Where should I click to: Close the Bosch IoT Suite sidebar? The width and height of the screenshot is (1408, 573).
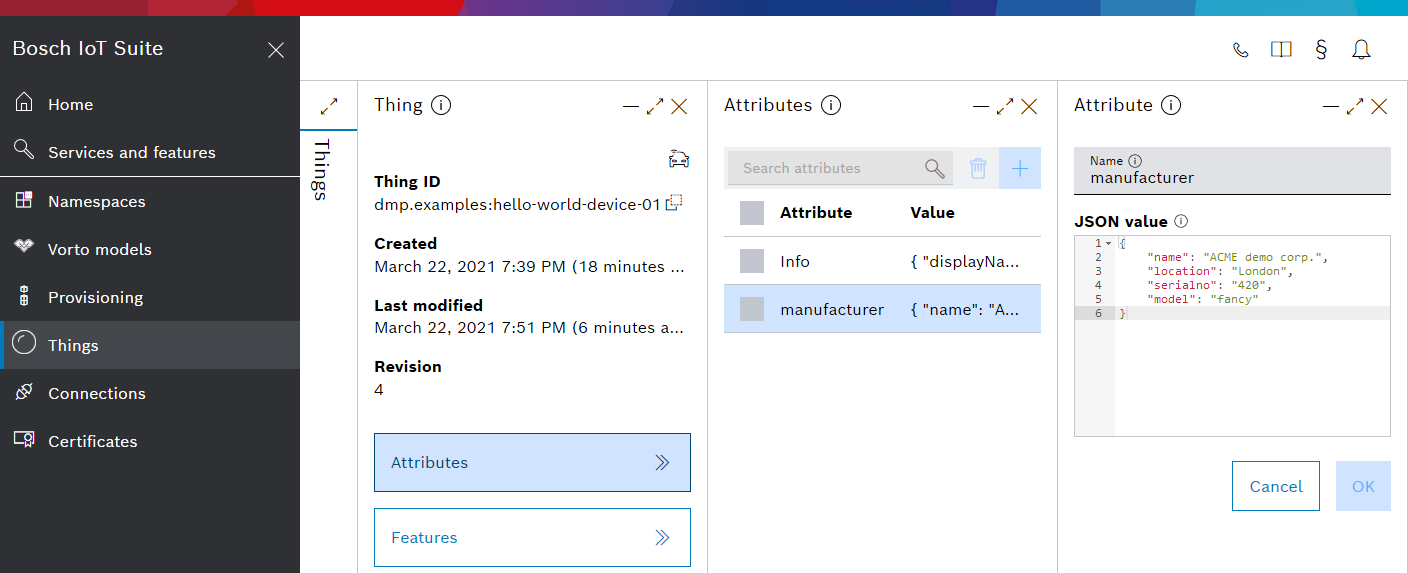276,50
